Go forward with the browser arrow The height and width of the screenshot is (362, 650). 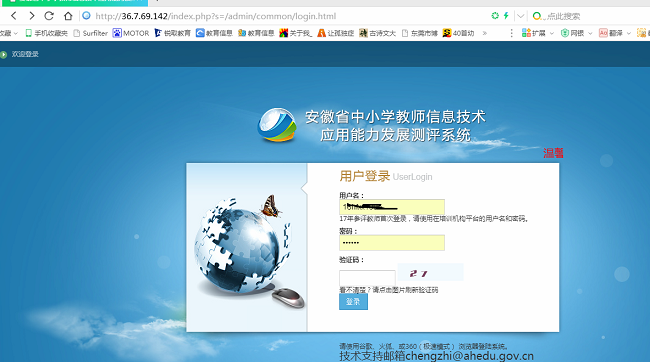32,16
